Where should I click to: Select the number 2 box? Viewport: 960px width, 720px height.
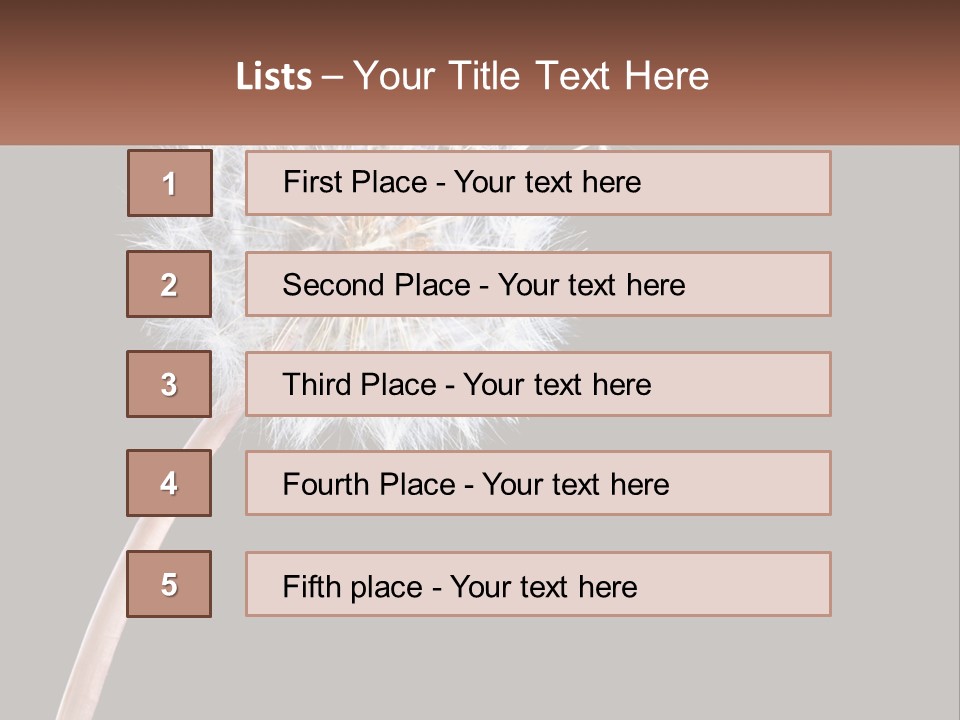pyautogui.click(x=169, y=284)
